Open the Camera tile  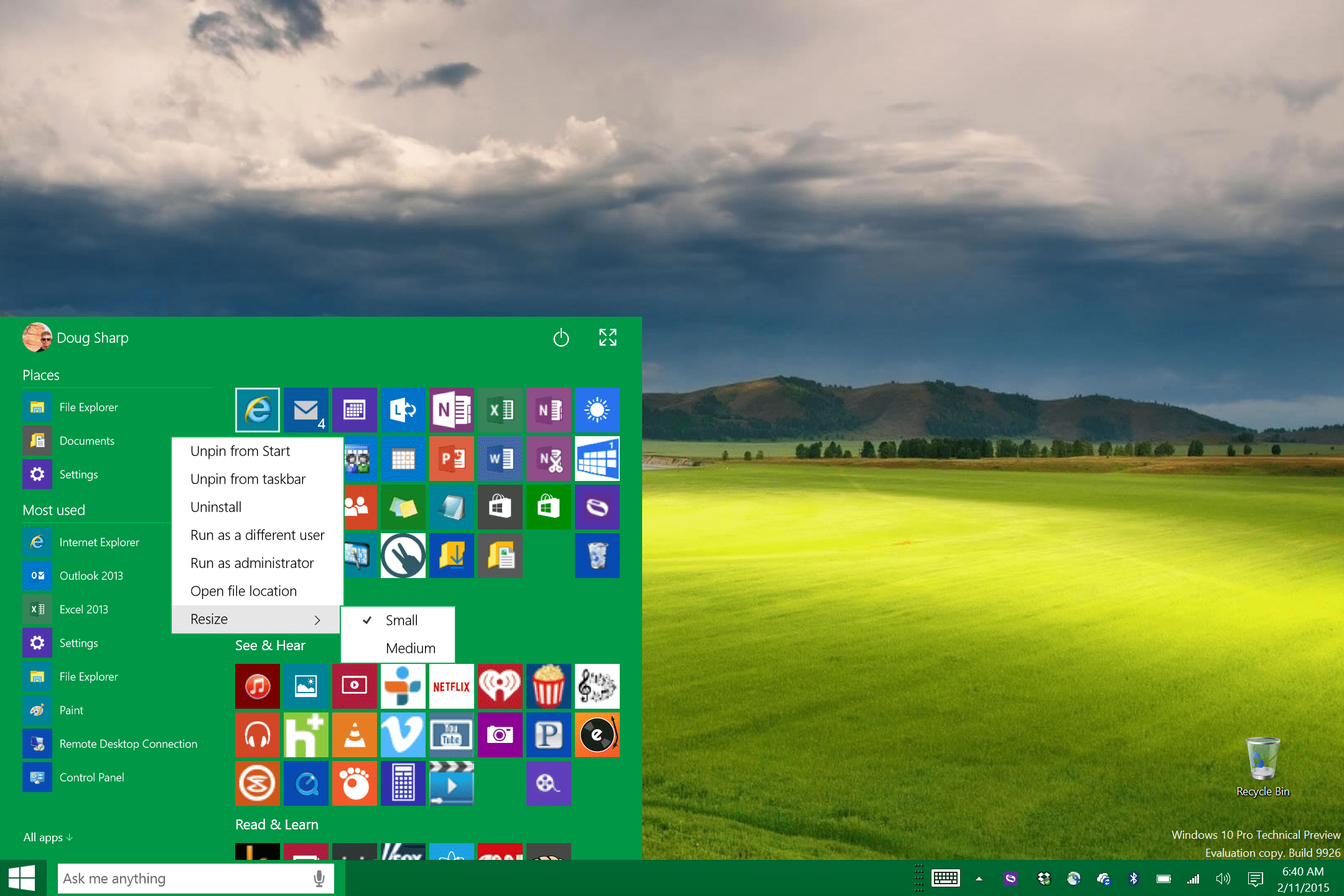pos(500,735)
